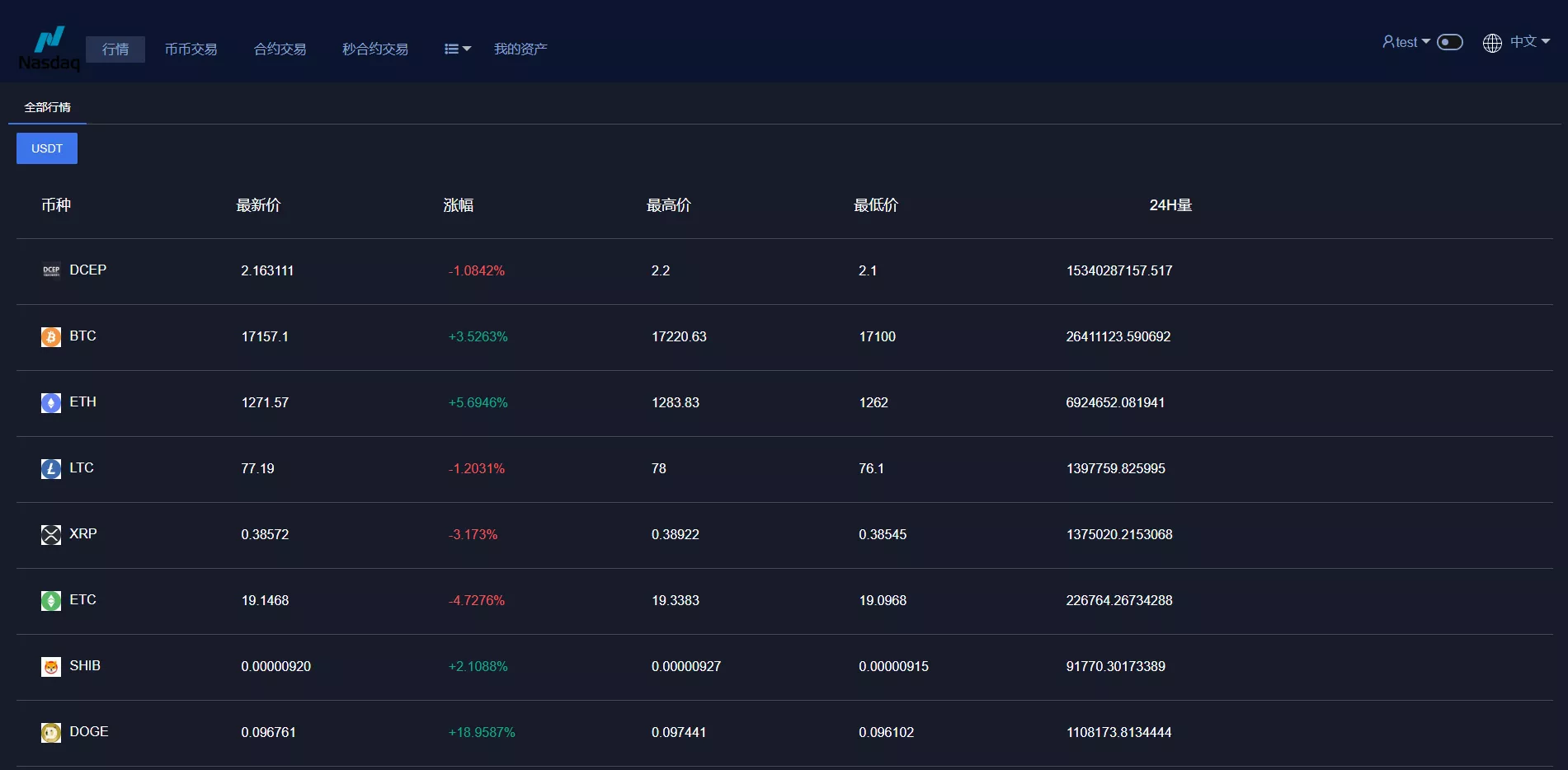The width and height of the screenshot is (1568, 770).
Task: Open the 合约交易 menu item
Action: 280,49
